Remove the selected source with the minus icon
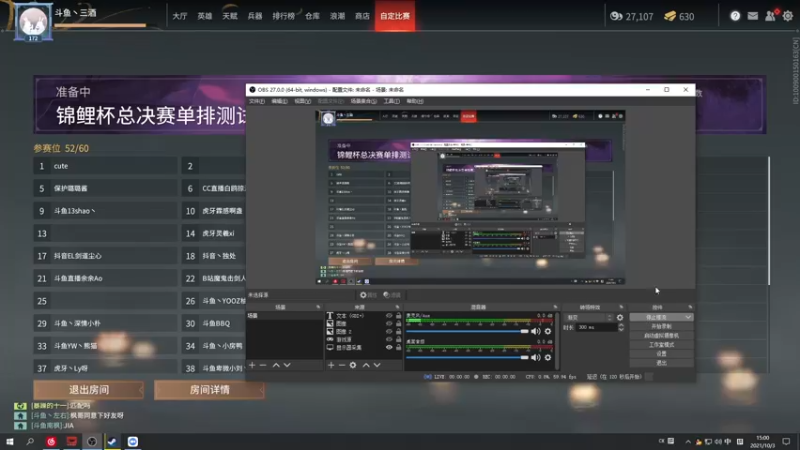800x450 pixels. coord(342,365)
